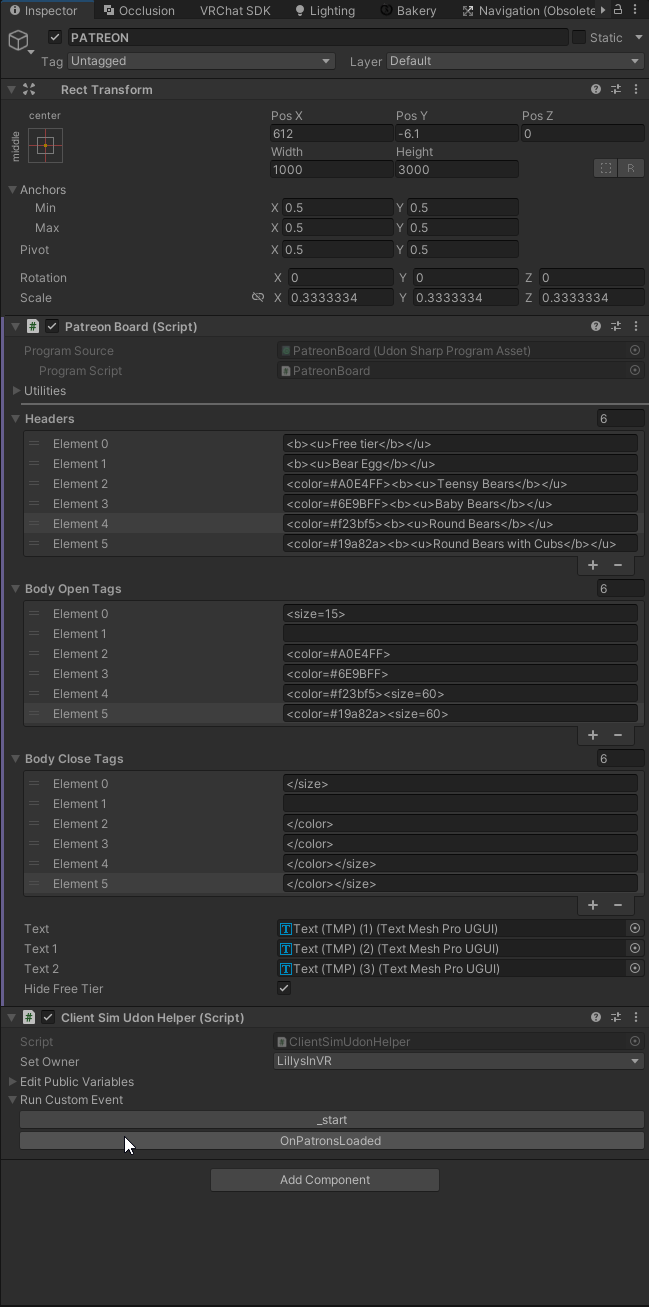Toggle the Rect Transform blueprint mode button

[x=605, y=168]
